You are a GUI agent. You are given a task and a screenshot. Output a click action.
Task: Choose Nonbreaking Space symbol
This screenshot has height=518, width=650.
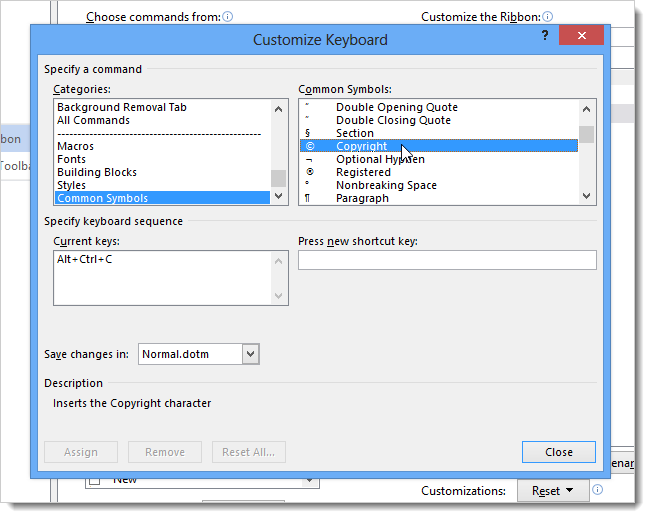(x=439, y=185)
